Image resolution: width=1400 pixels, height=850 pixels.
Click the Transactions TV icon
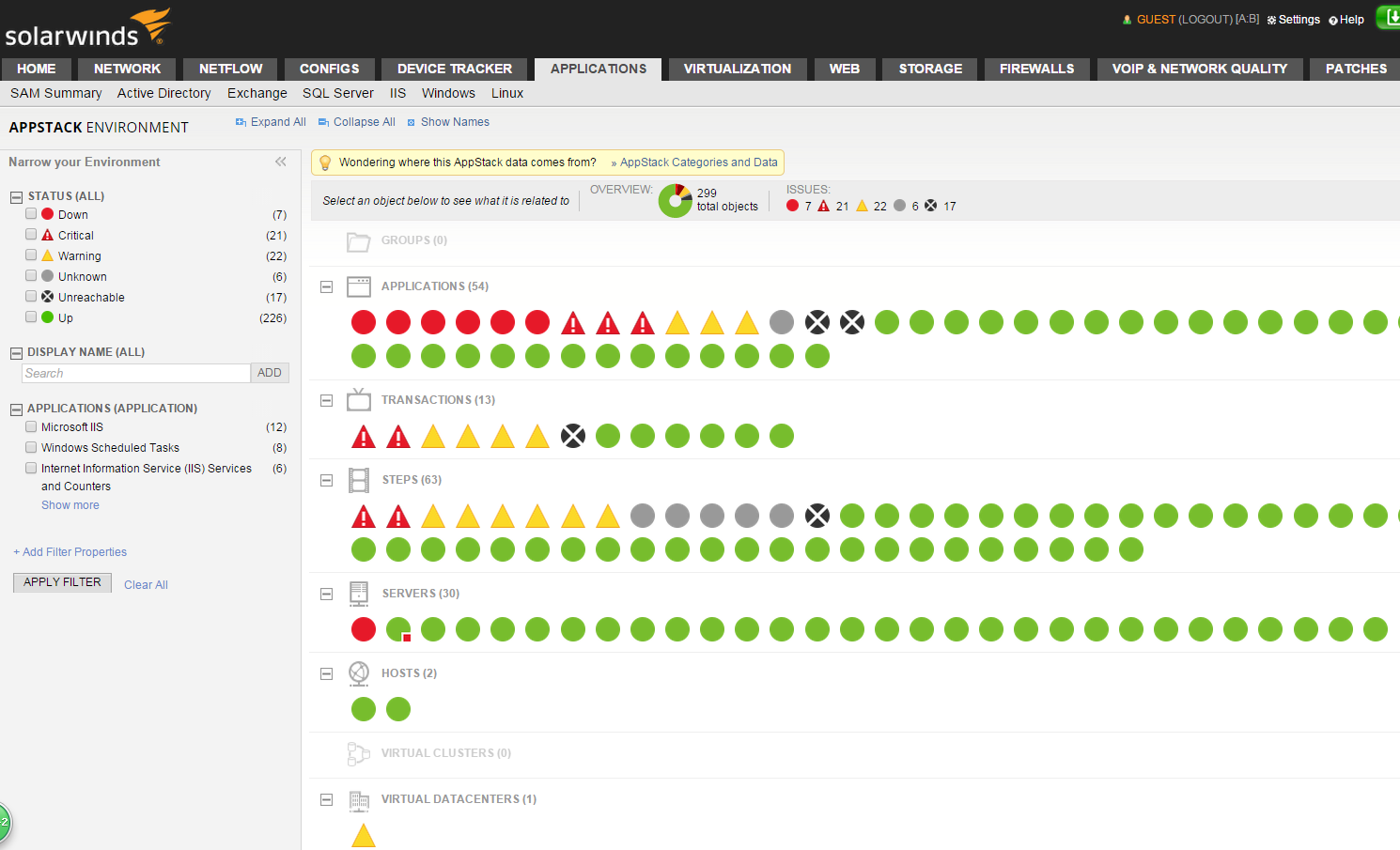[x=358, y=399]
